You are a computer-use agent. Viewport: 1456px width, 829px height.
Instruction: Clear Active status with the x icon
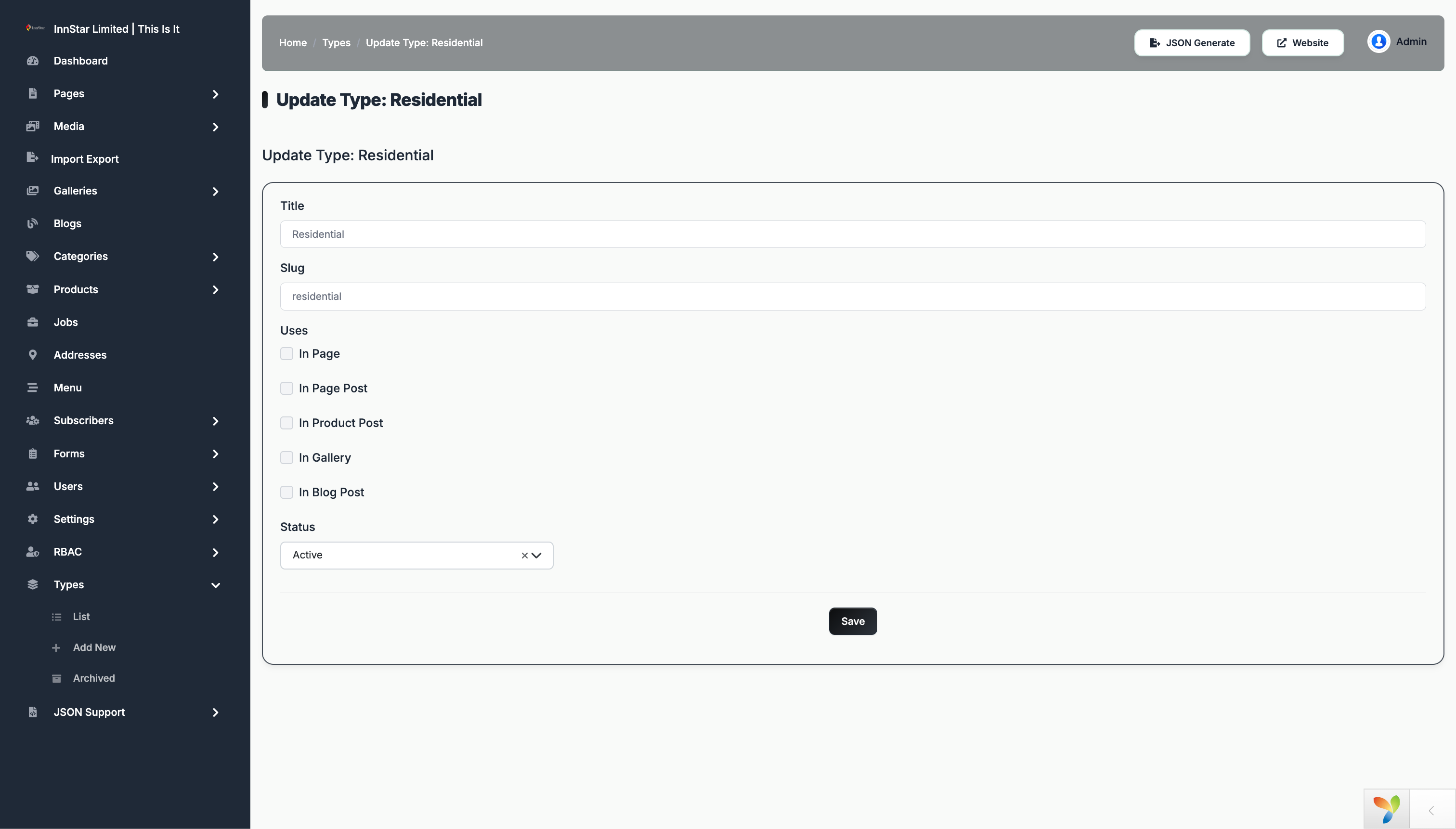524,555
